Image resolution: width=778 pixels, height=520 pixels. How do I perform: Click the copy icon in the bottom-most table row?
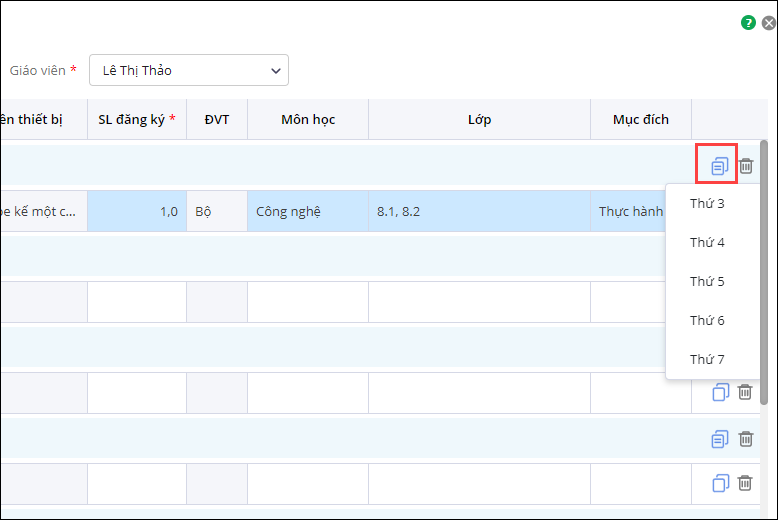coord(720,483)
